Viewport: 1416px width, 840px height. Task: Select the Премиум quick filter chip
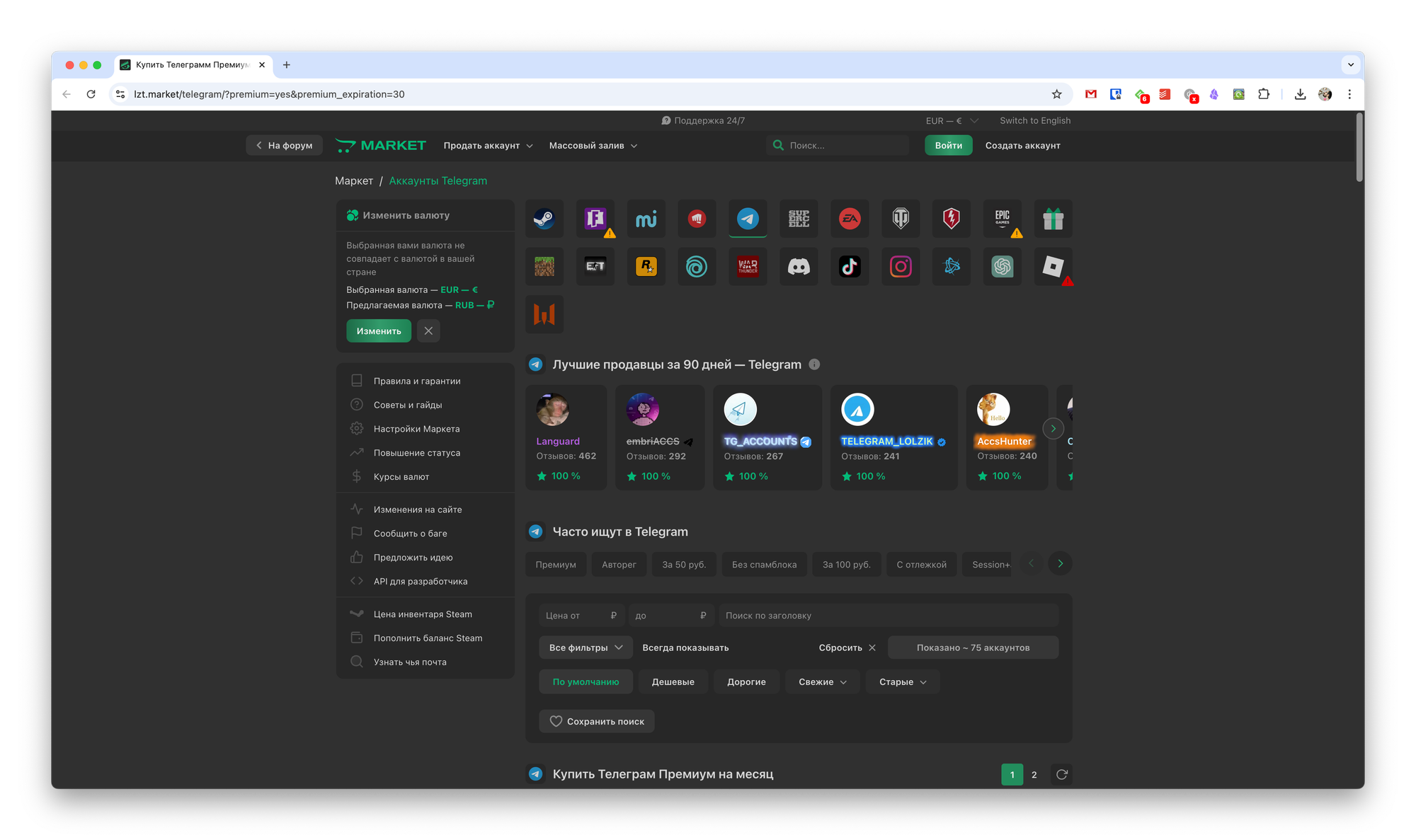pos(556,564)
